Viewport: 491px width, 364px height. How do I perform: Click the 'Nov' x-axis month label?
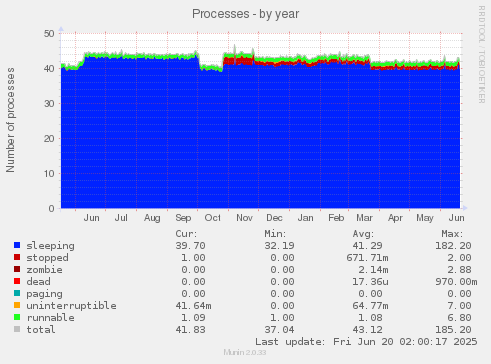244,218
